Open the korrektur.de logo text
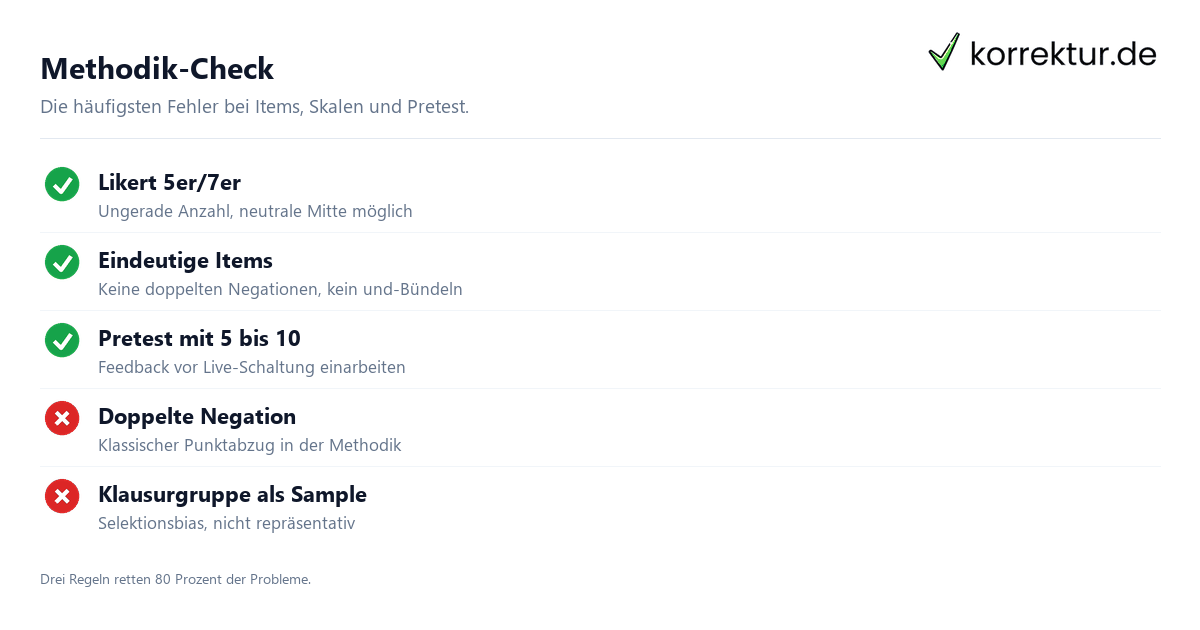 [1063, 54]
